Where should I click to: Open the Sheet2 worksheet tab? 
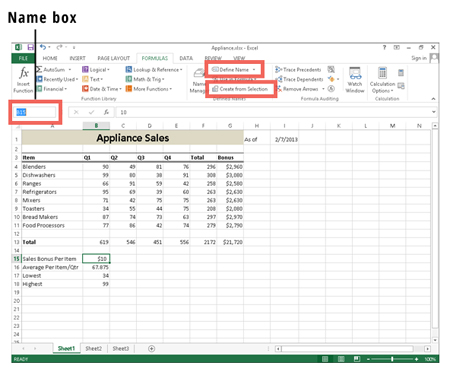pyautogui.click(x=93, y=349)
